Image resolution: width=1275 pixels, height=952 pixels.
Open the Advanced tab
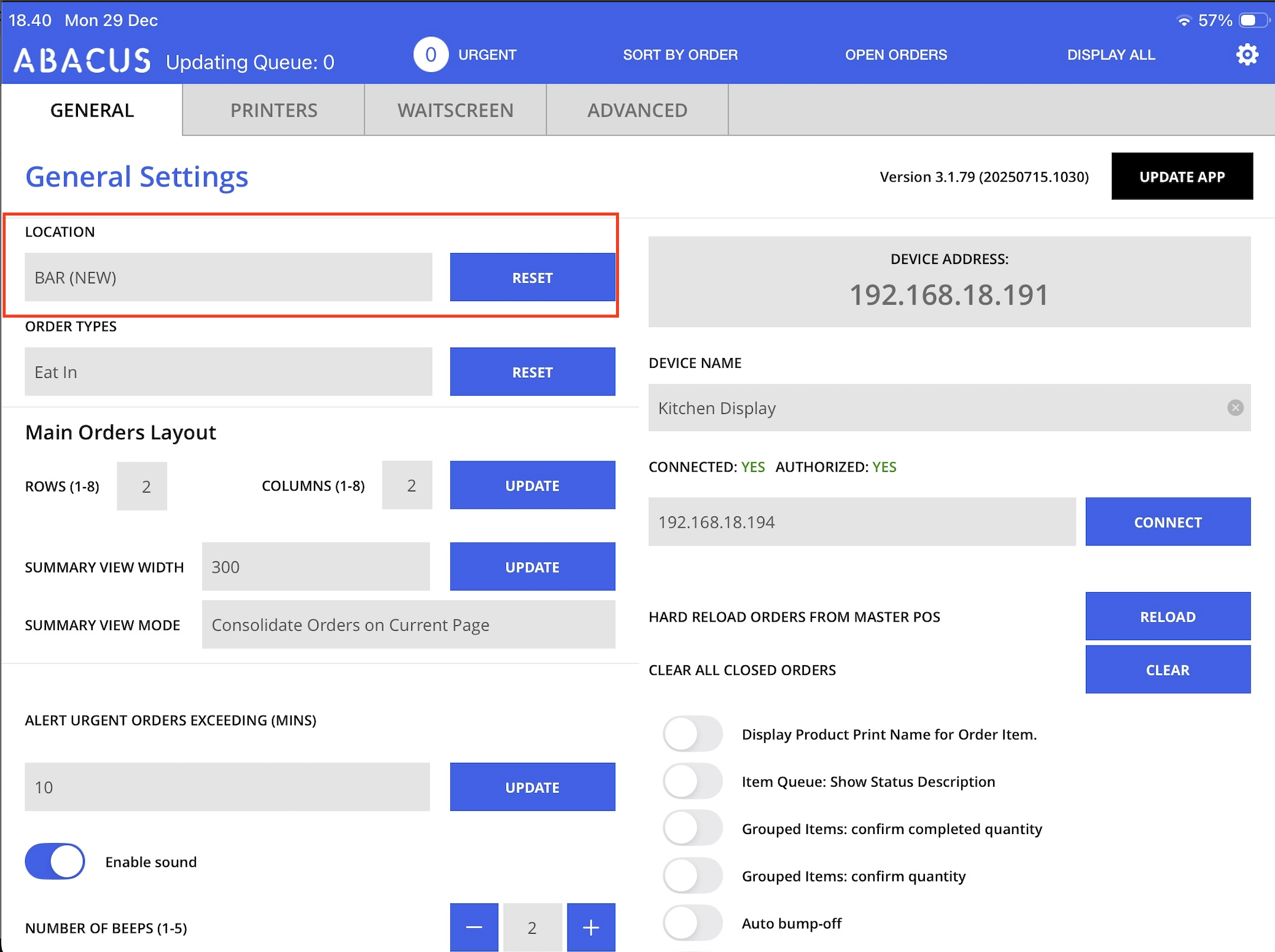tap(637, 110)
